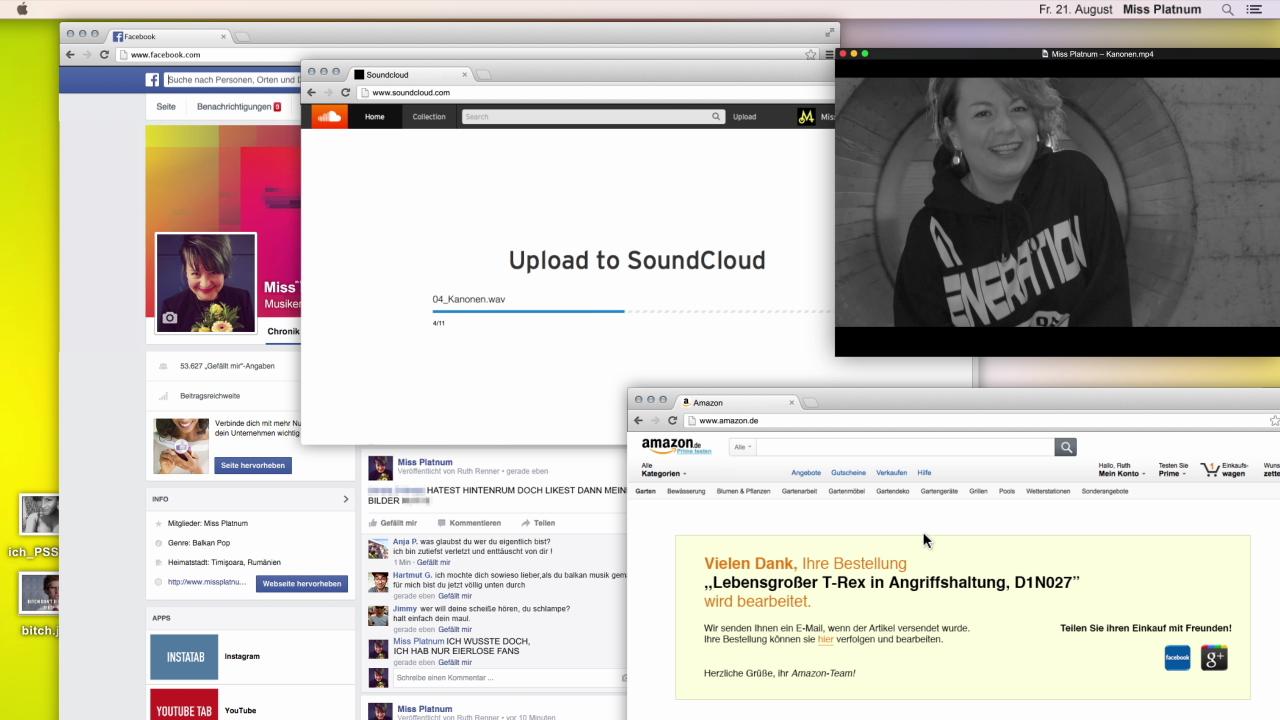The image size is (1280, 720).
Task: Share the purchase via Facebook icon
Action: pos(1178,658)
